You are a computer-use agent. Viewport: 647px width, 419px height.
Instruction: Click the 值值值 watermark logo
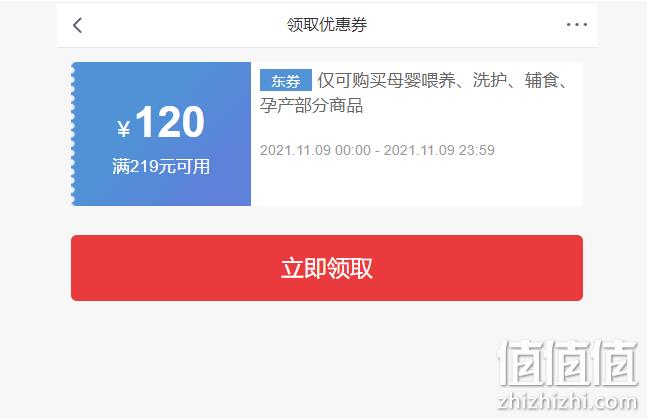[568, 363]
